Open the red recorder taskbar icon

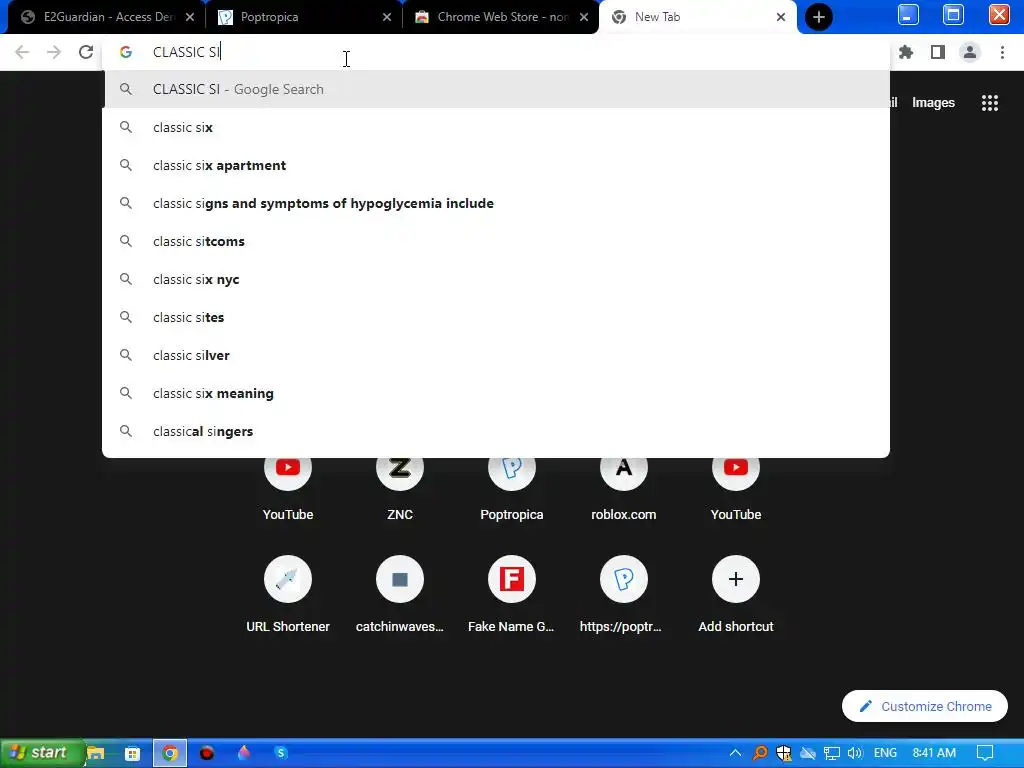coord(207,753)
